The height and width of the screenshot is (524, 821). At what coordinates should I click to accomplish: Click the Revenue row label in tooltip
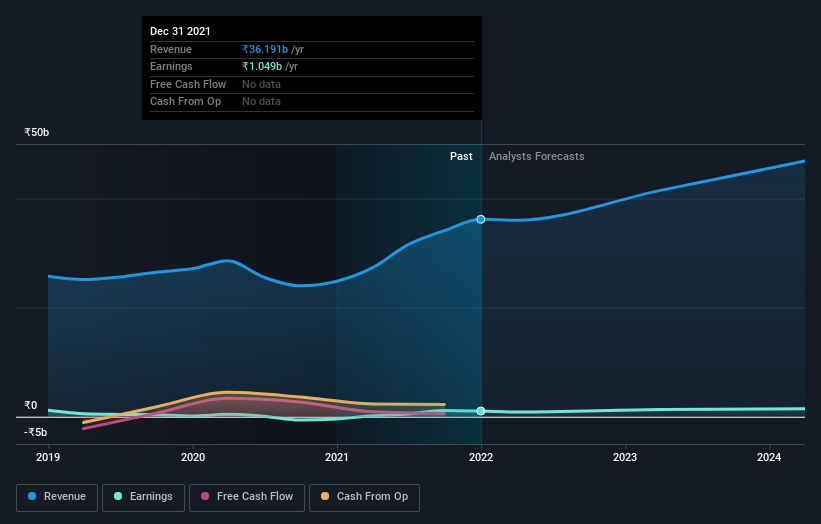click(171, 49)
